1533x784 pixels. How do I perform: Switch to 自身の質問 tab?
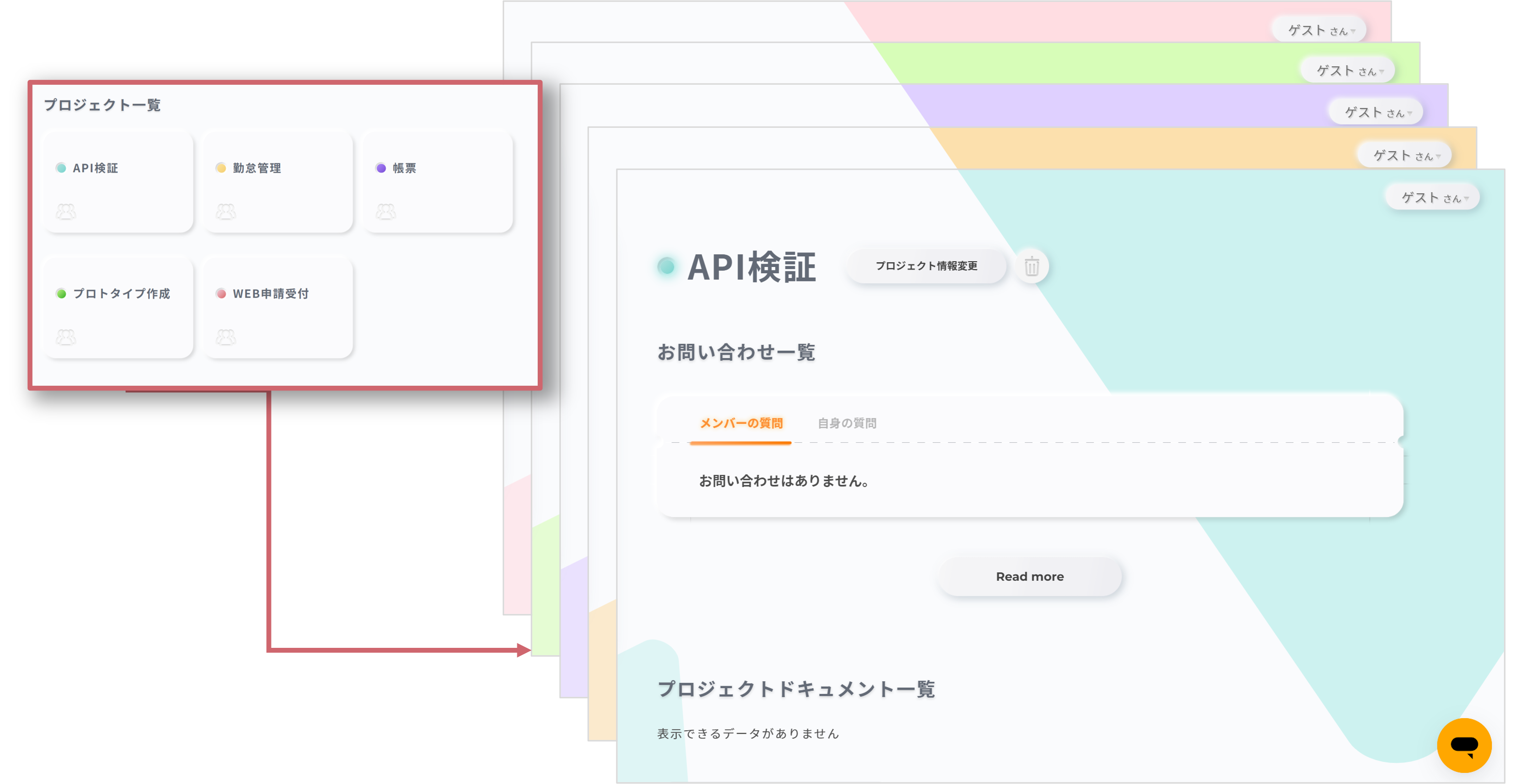point(847,423)
